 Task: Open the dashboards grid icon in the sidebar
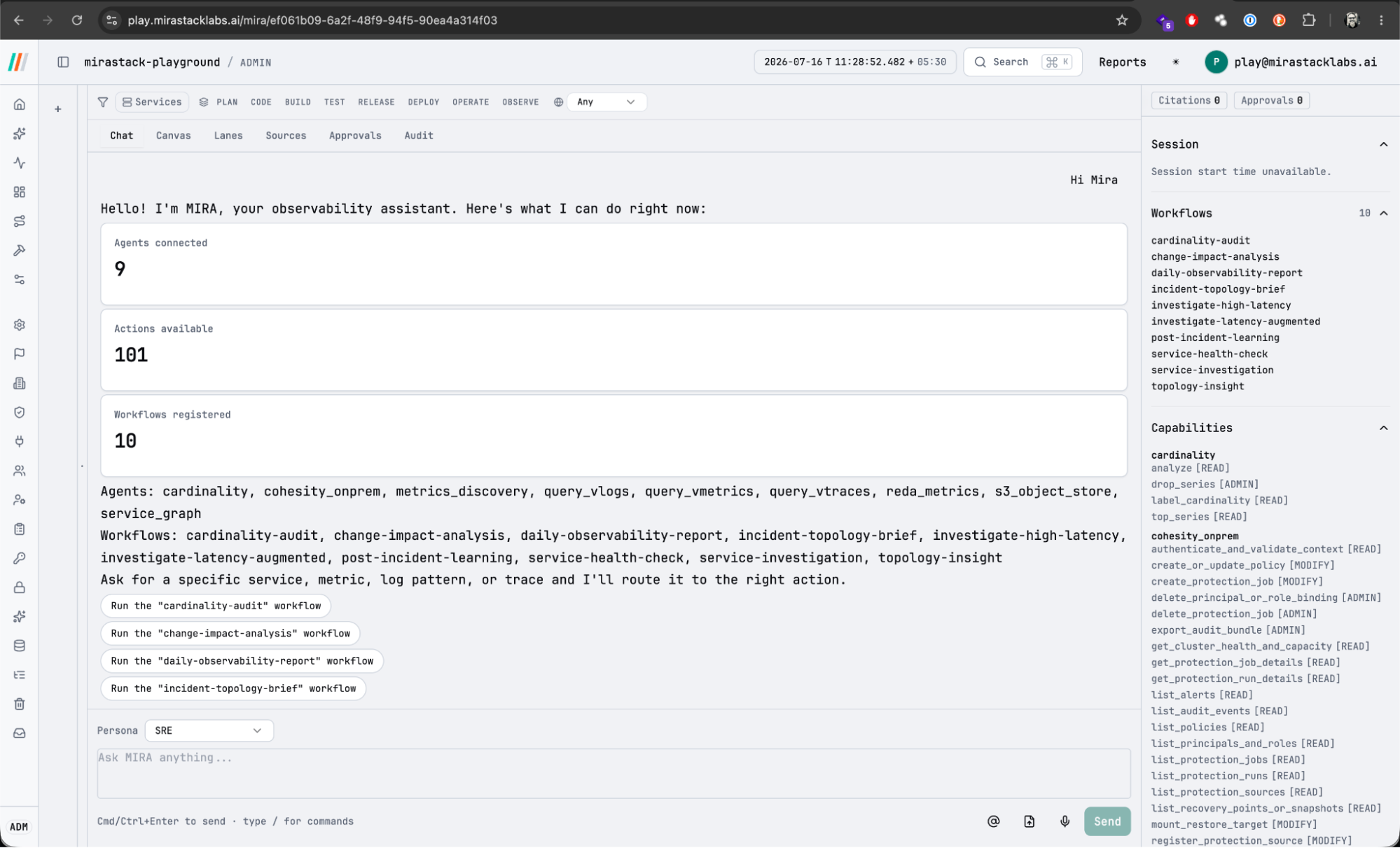point(20,192)
